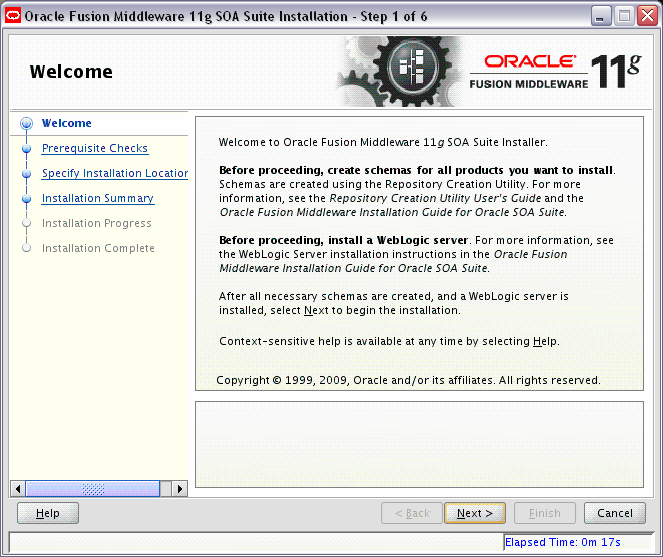Viewport: 663px width, 557px height.
Task: Click the horizontal scrollbar thumb in navigation panel
Action: (93, 489)
